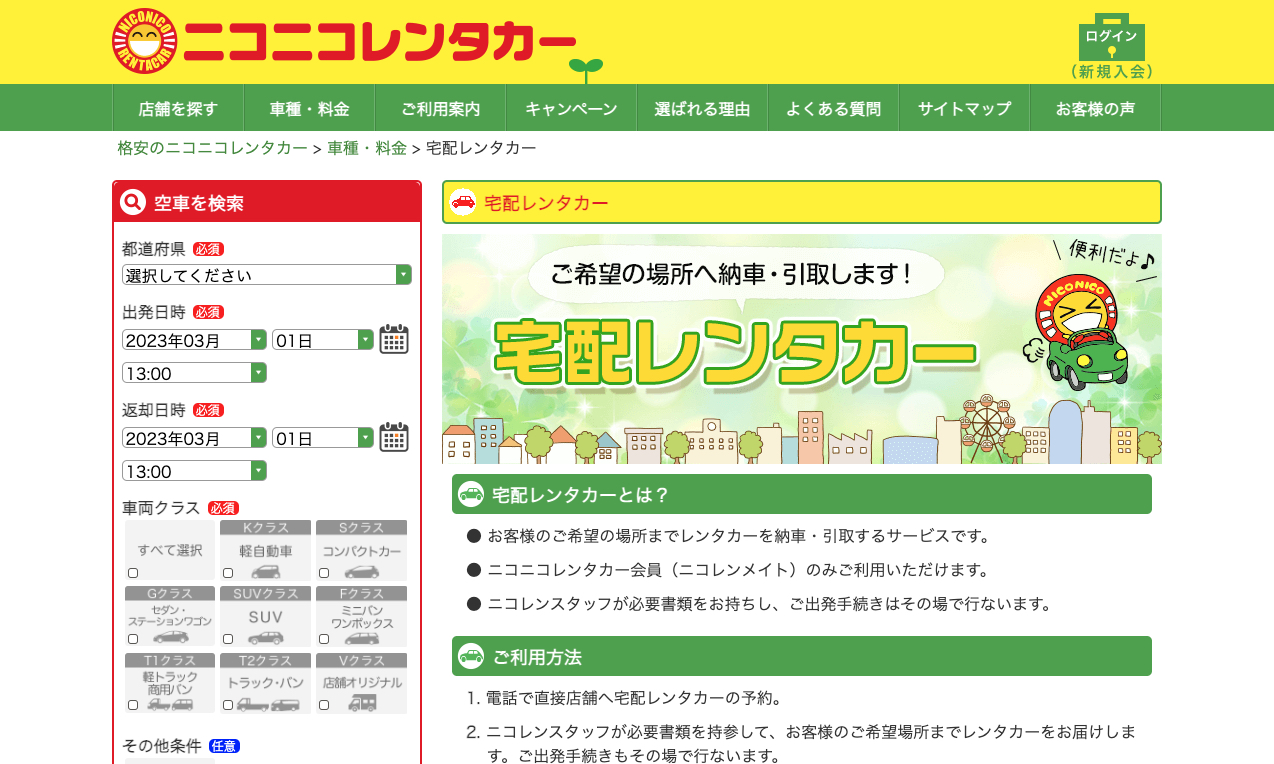1274x764 pixels.
Task: Click the text 電話で直接店舗へ宅配レンタカーの予約。
Action: (x=634, y=697)
